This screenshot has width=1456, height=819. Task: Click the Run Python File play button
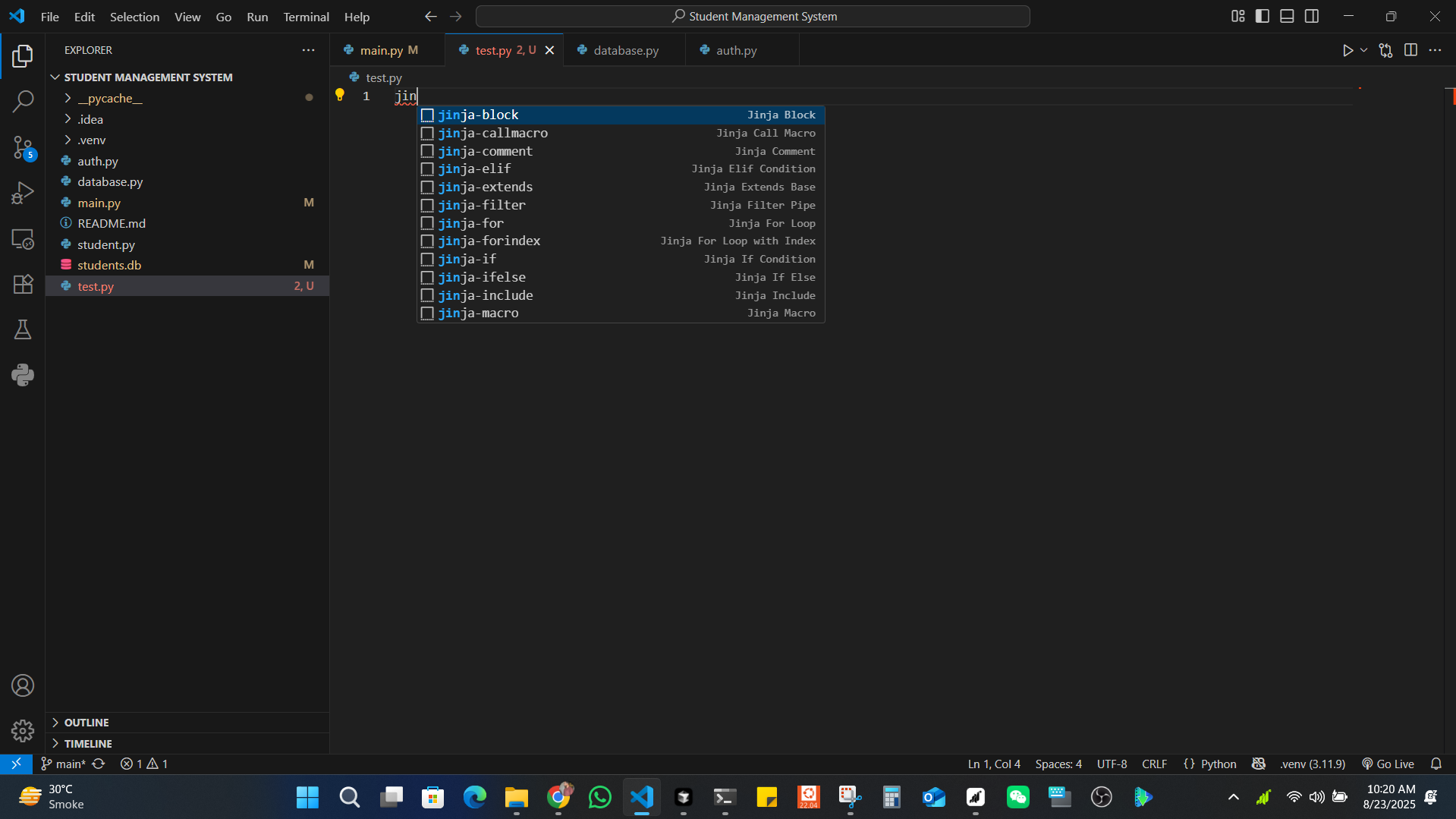1348,50
